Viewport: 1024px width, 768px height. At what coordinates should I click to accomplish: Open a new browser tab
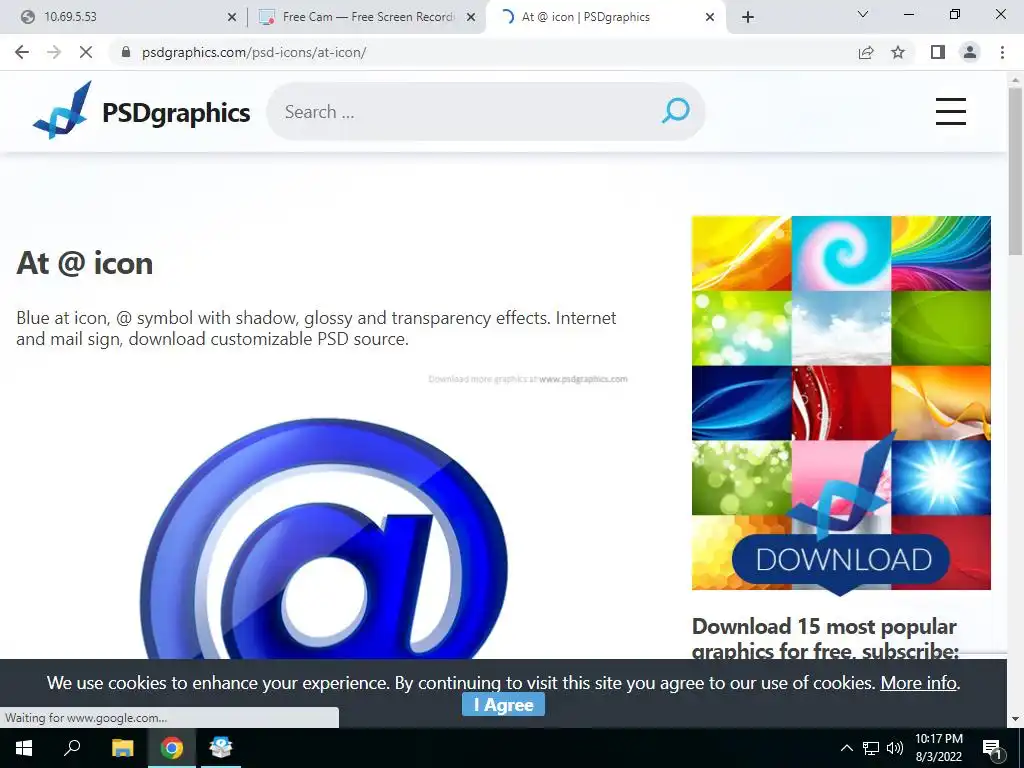748,17
